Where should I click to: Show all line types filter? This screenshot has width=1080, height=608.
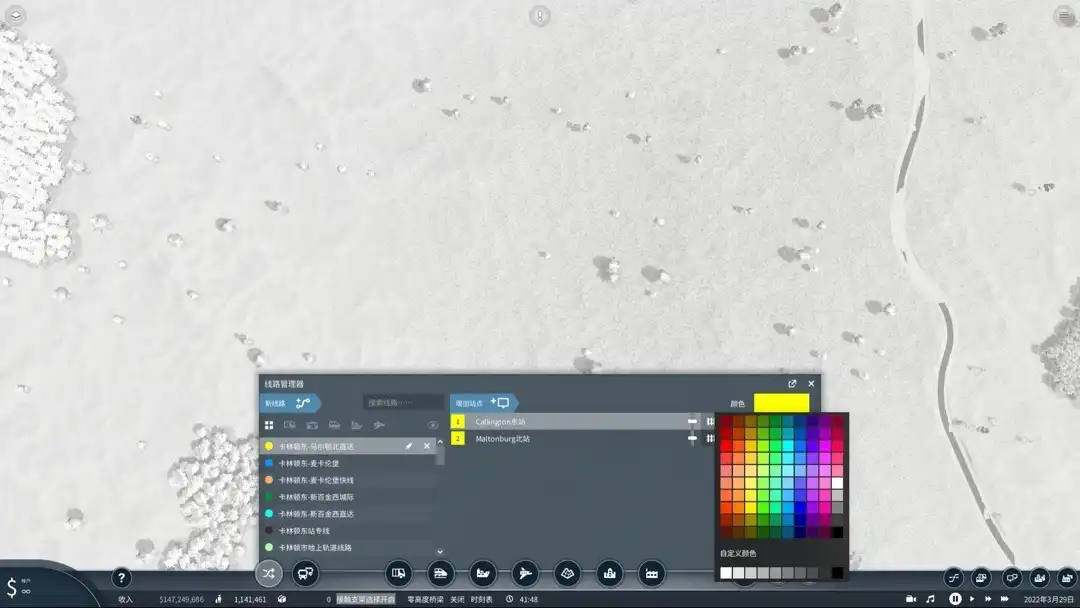269,425
